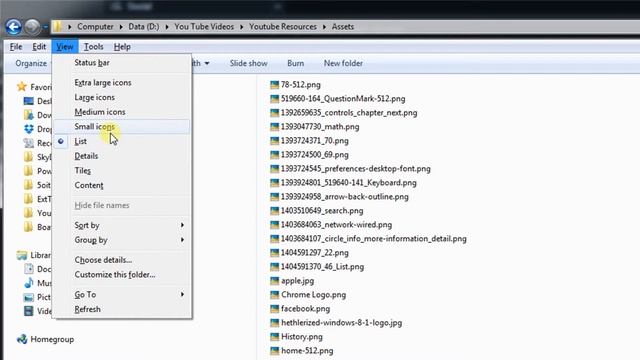
Task: Click the Downloads folder icon in Favorites
Action: [x=29, y=115]
